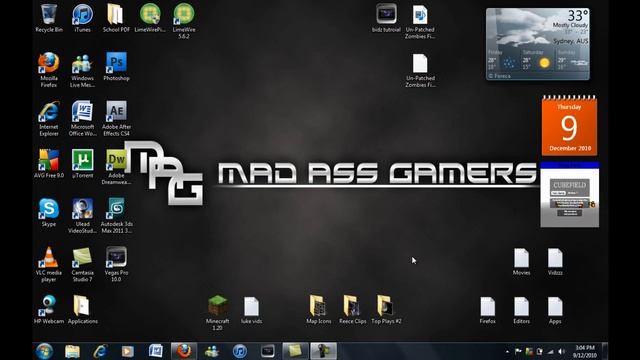
Task: Switch to Firefox window on the taskbar
Action: click(184, 351)
